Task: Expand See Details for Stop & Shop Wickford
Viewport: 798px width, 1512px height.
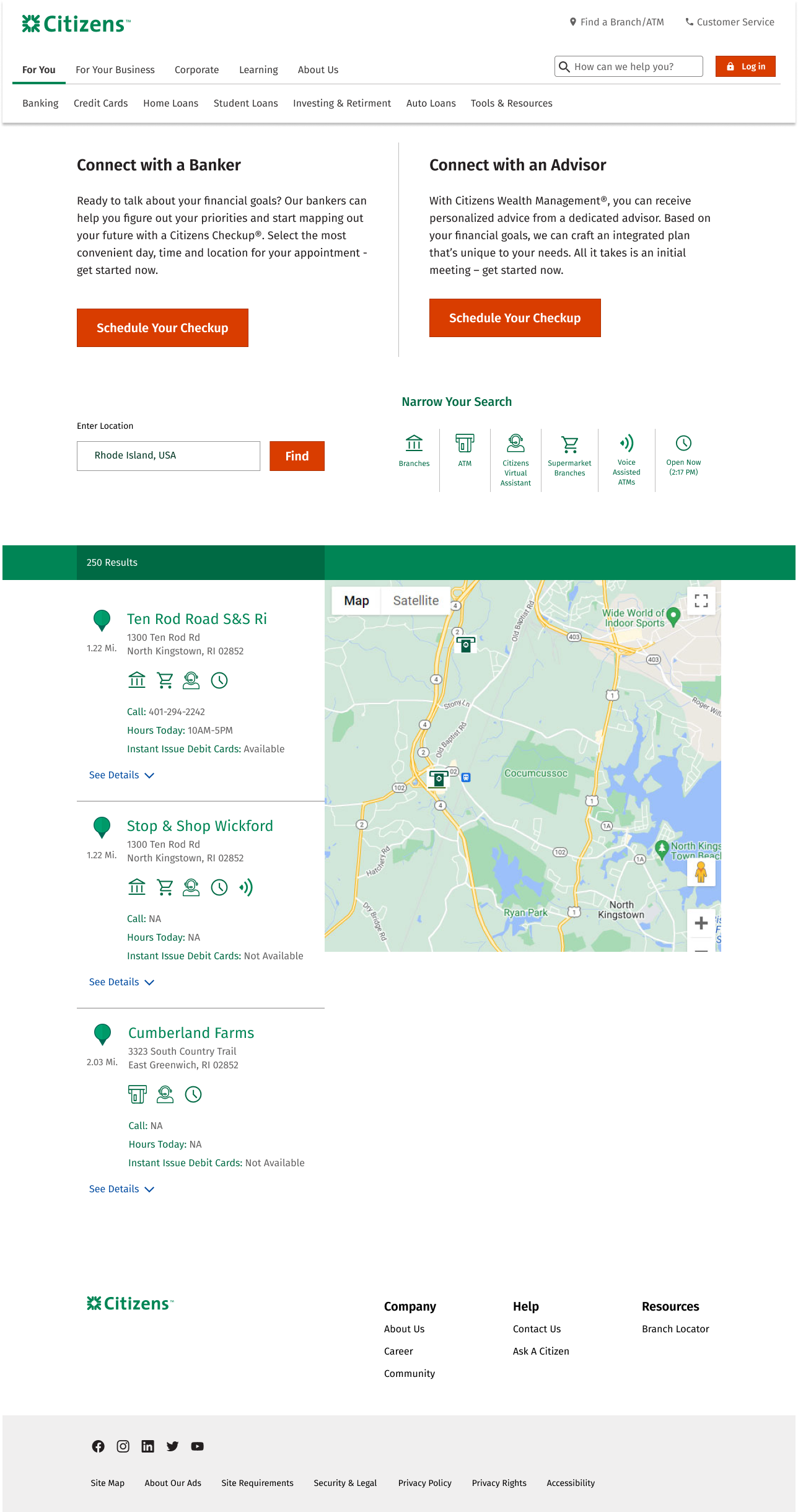Action: 121,982
